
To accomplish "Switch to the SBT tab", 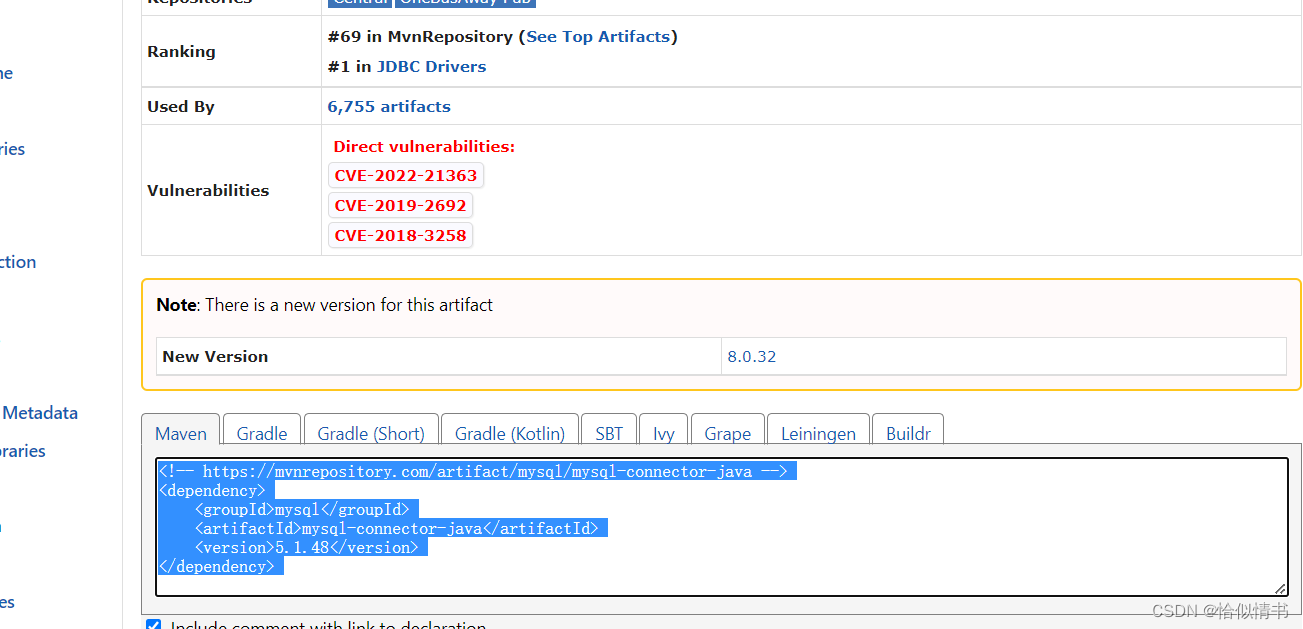I will pyautogui.click(x=608, y=433).
